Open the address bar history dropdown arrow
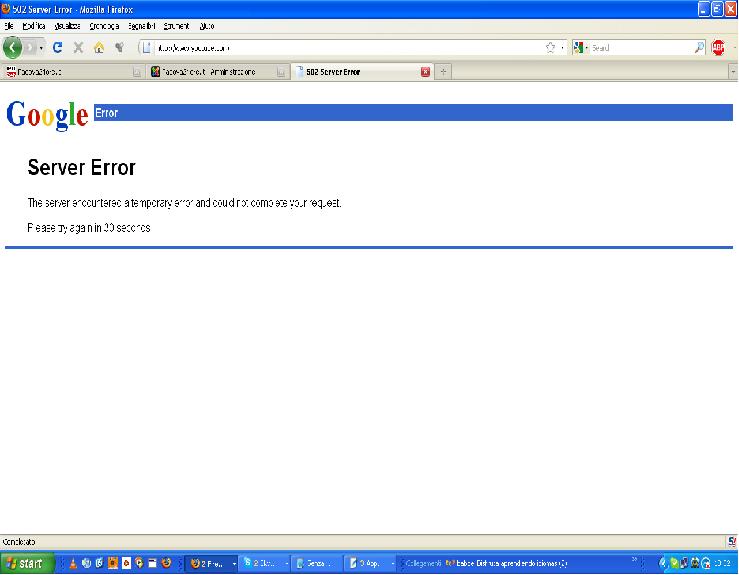The height and width of the screenshot is (575, 739). click(562, 48)
